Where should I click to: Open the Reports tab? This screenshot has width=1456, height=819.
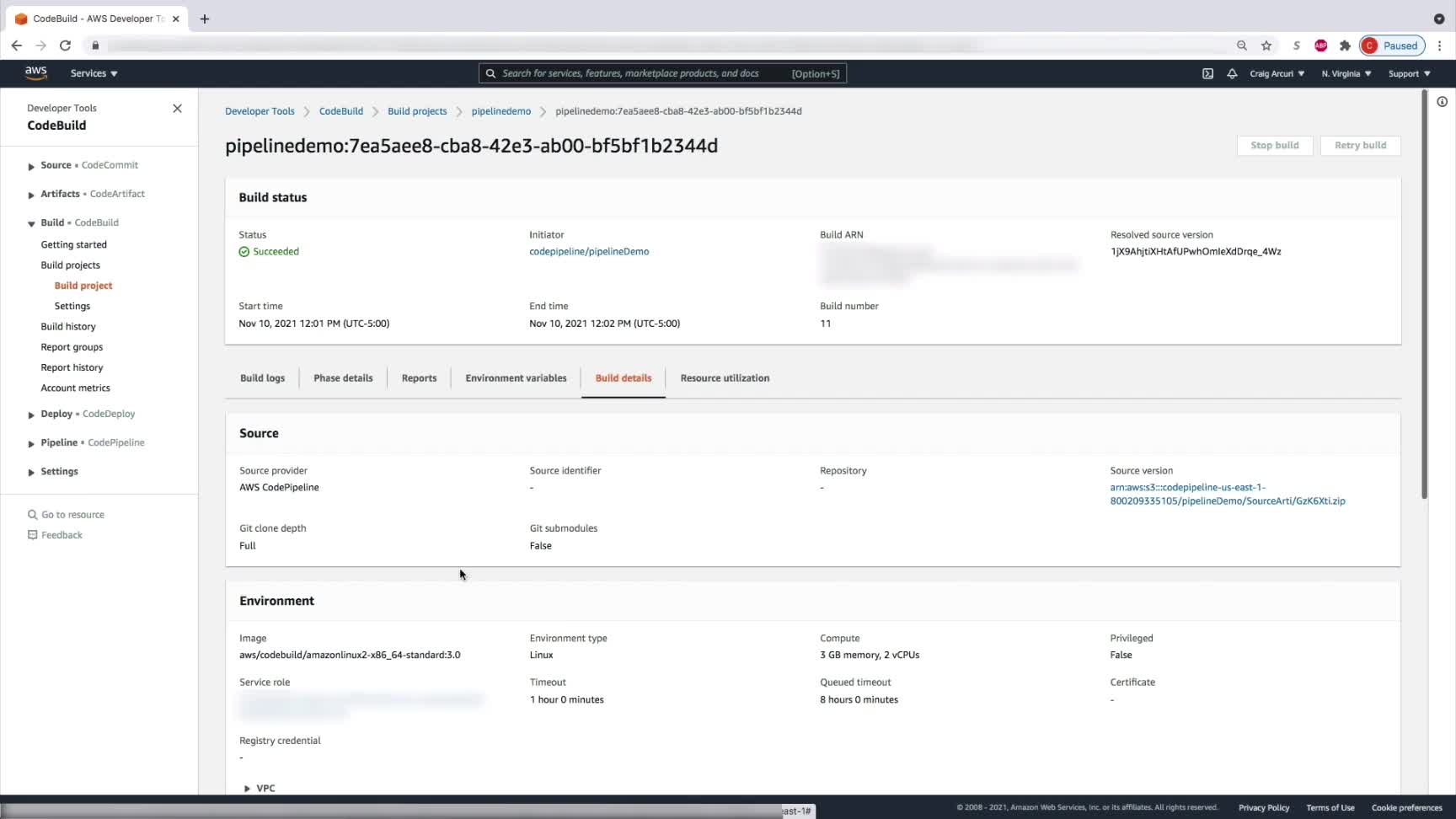pos(419,378)
